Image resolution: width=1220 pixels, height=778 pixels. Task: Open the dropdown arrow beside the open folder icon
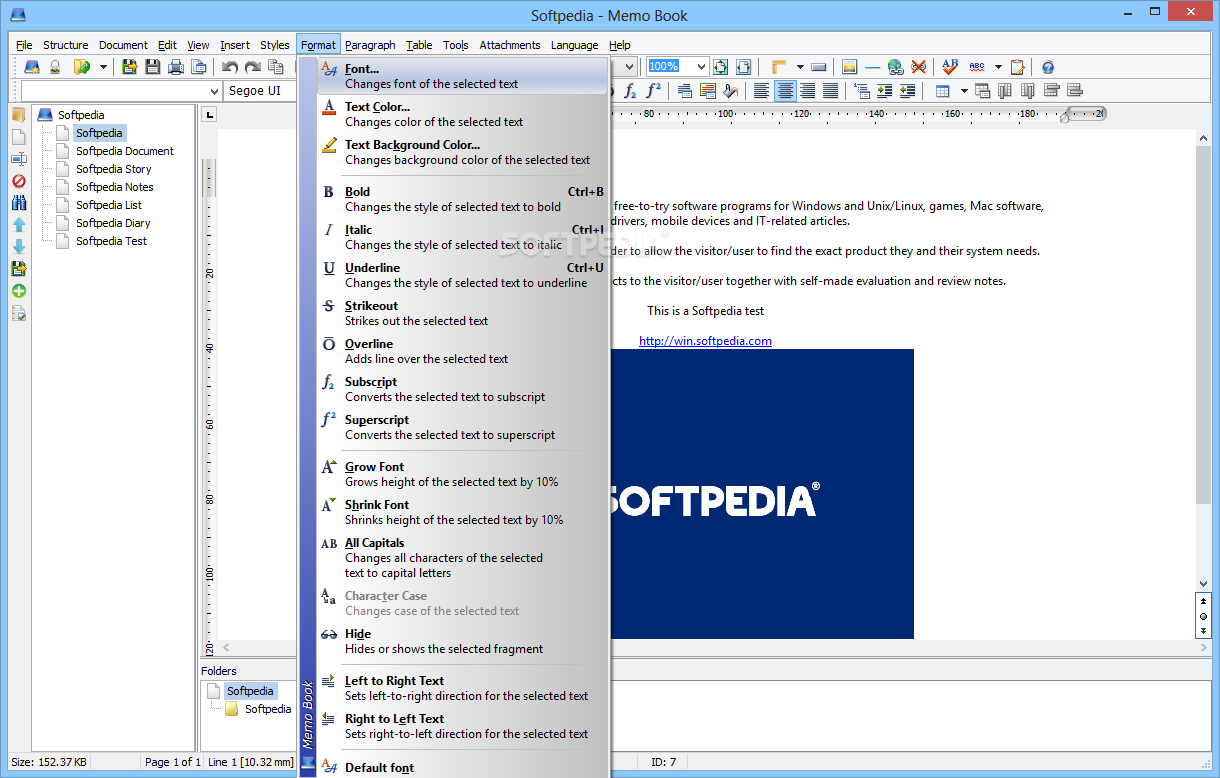point(103,67)
